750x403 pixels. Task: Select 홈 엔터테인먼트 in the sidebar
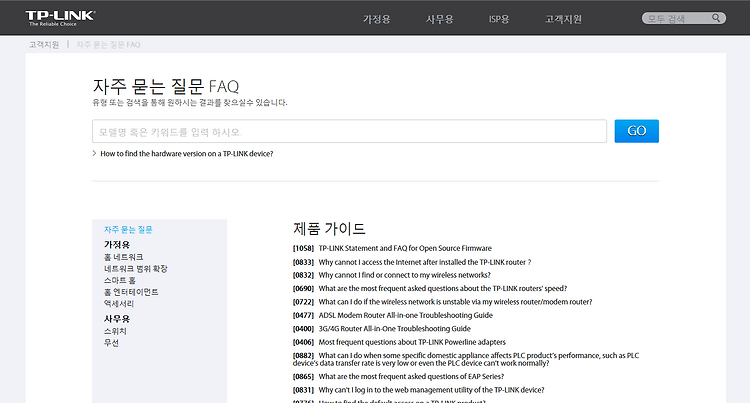pos(131,292)
